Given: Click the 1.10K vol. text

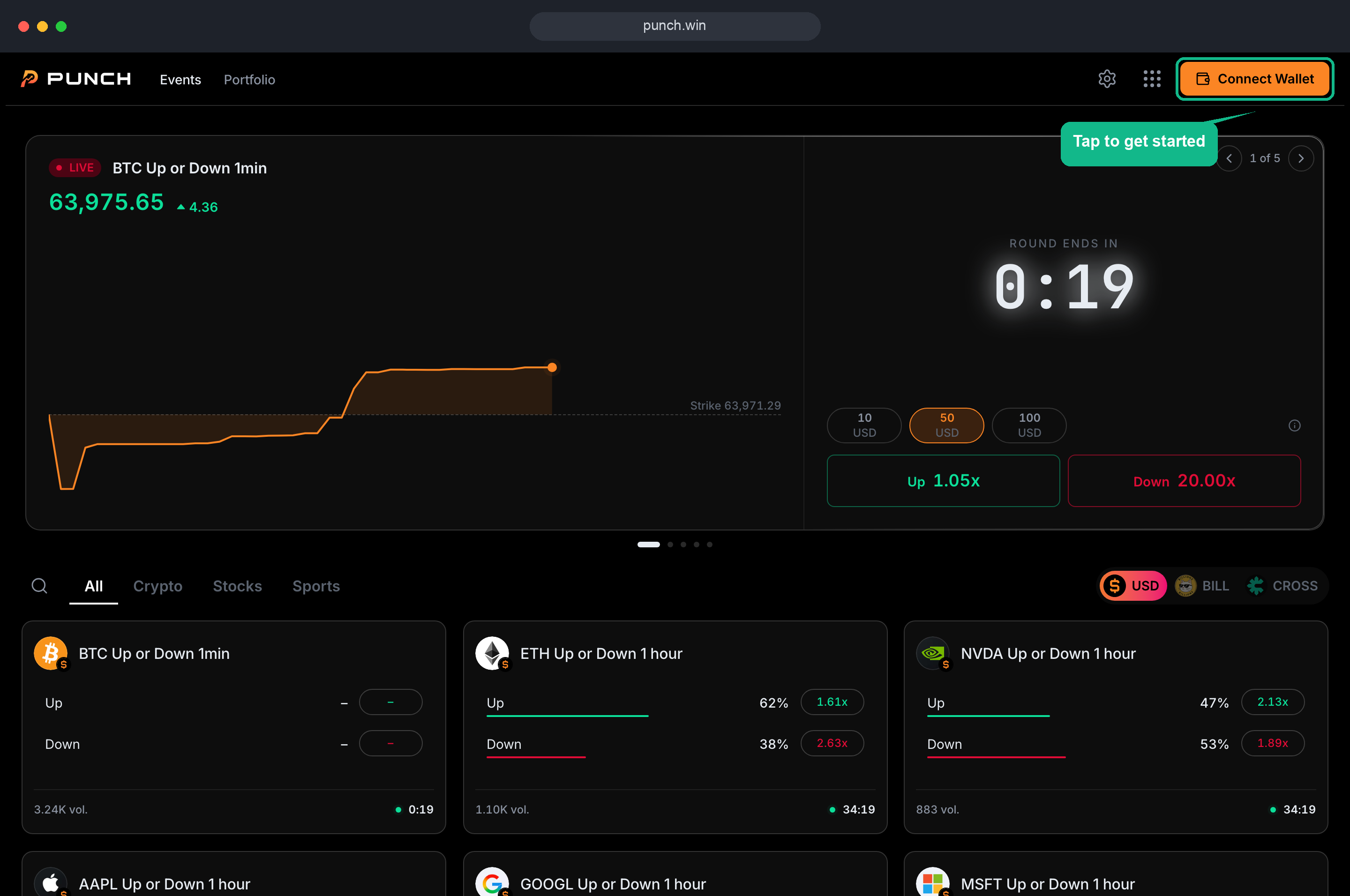Looking at the screenshot, I should click(x=502, y=809).
